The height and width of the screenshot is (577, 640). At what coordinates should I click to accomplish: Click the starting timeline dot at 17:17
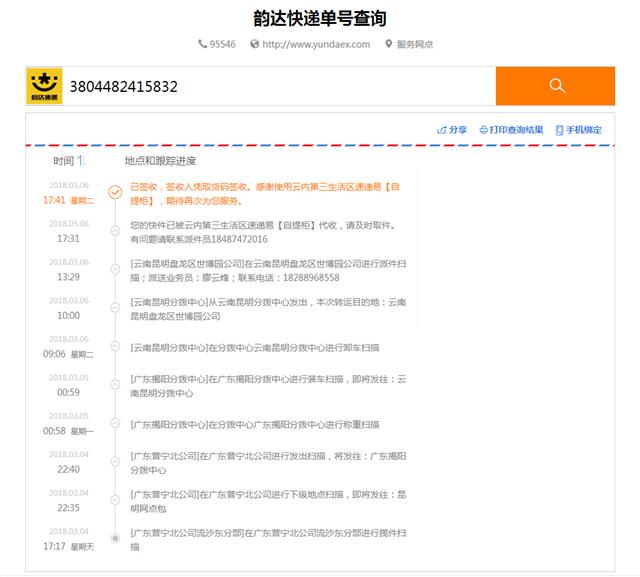click(116, 538)
